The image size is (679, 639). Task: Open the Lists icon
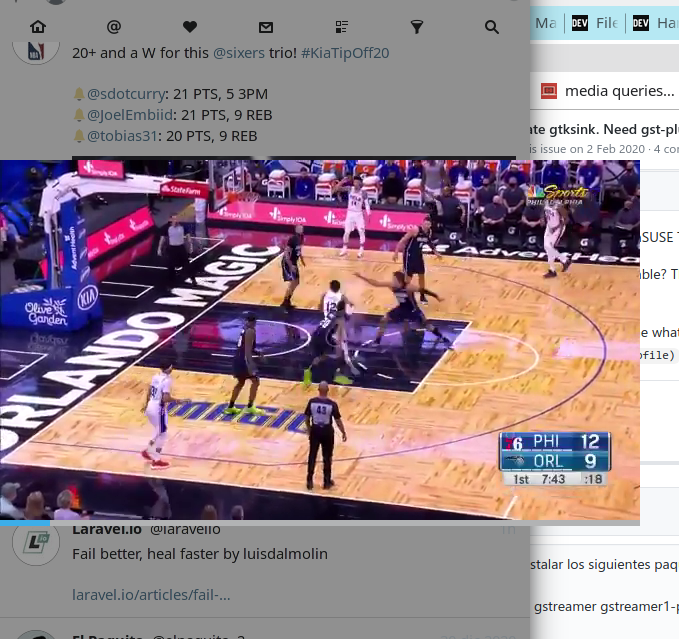point(341,27)
